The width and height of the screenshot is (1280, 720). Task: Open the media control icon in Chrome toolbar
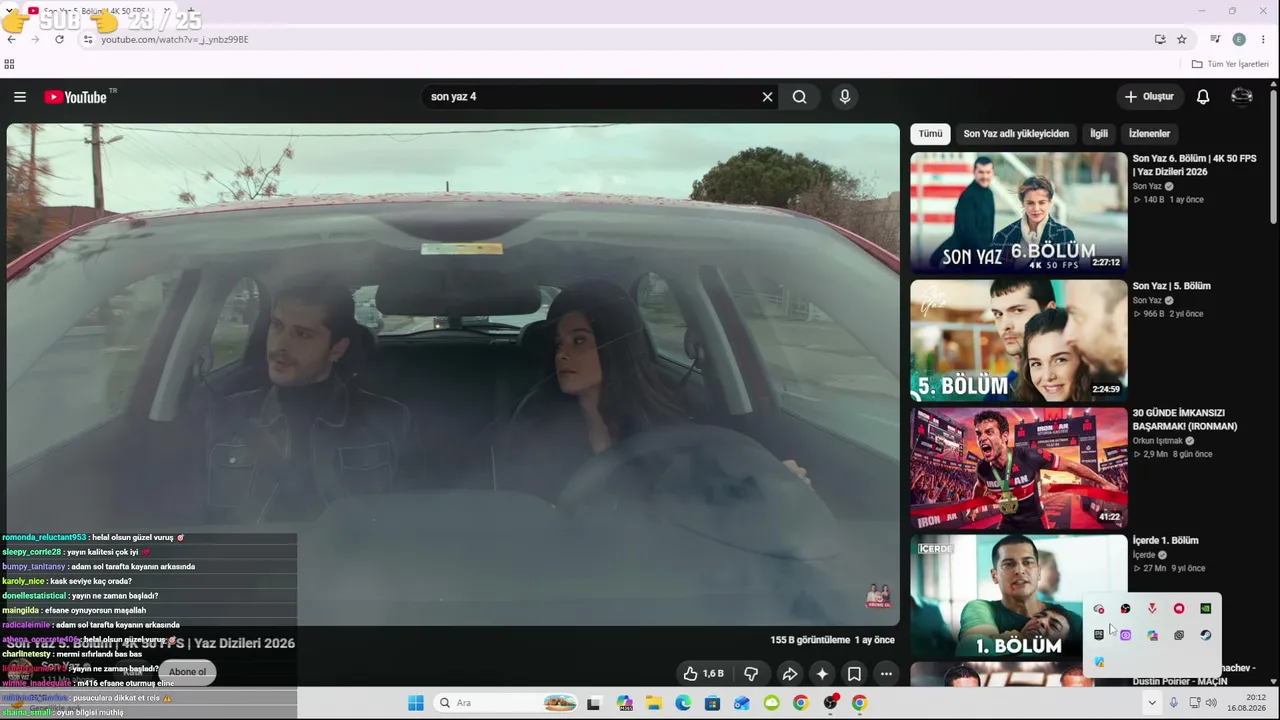1215,39
